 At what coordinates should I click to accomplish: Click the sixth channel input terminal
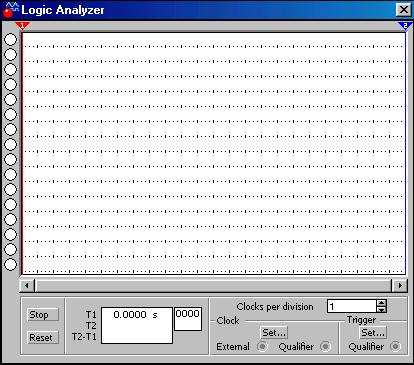pos(10,114)
